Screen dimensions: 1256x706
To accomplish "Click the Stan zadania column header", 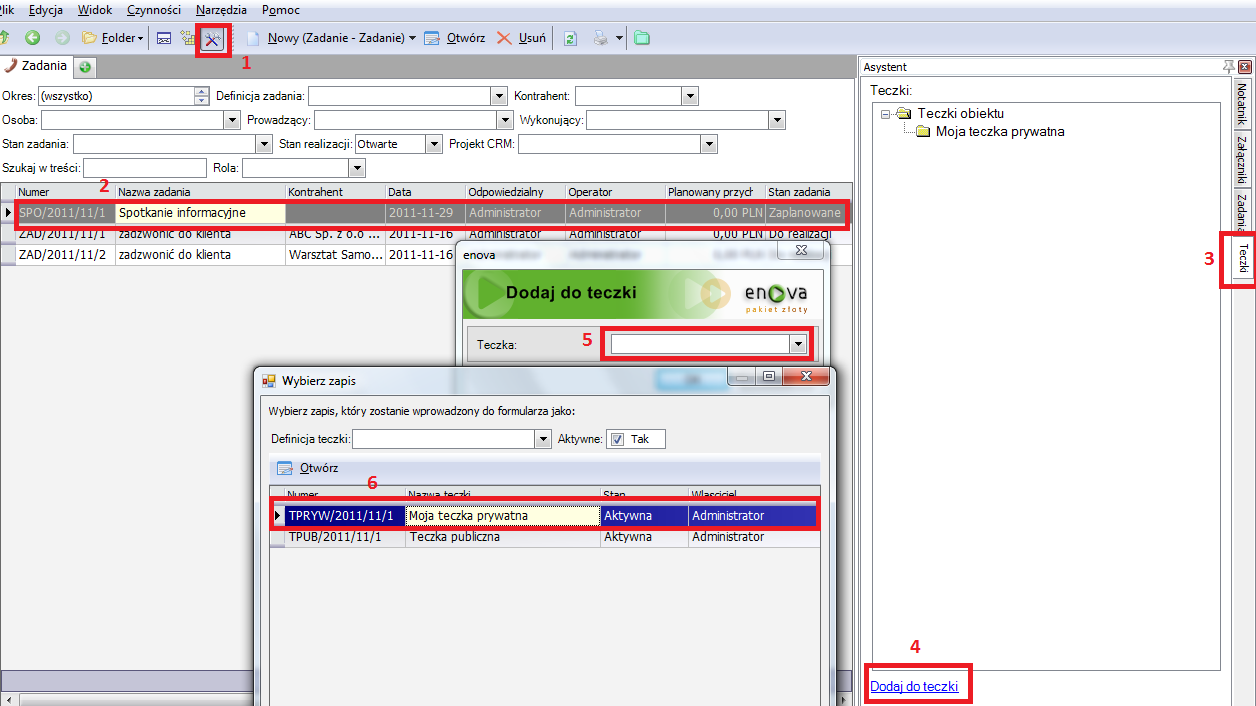I will [x=808, y=191].
